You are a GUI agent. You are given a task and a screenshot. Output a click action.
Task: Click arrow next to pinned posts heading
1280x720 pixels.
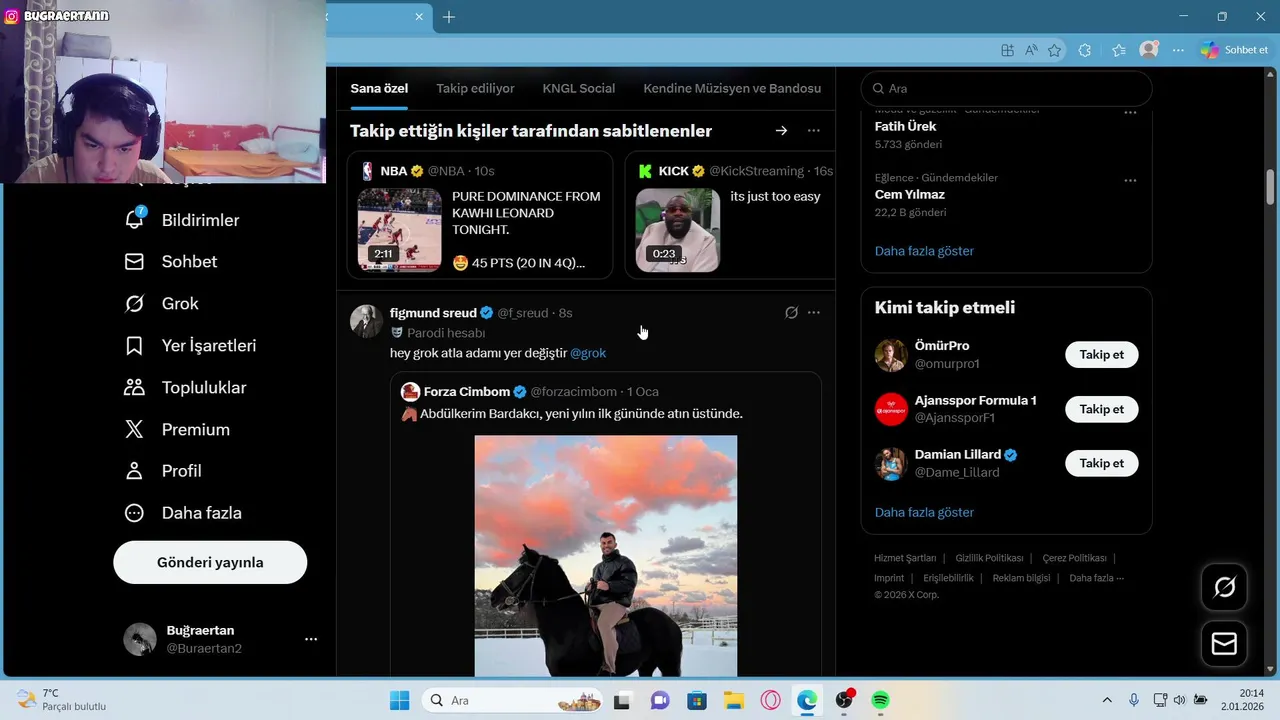click(x=782, y=131)
